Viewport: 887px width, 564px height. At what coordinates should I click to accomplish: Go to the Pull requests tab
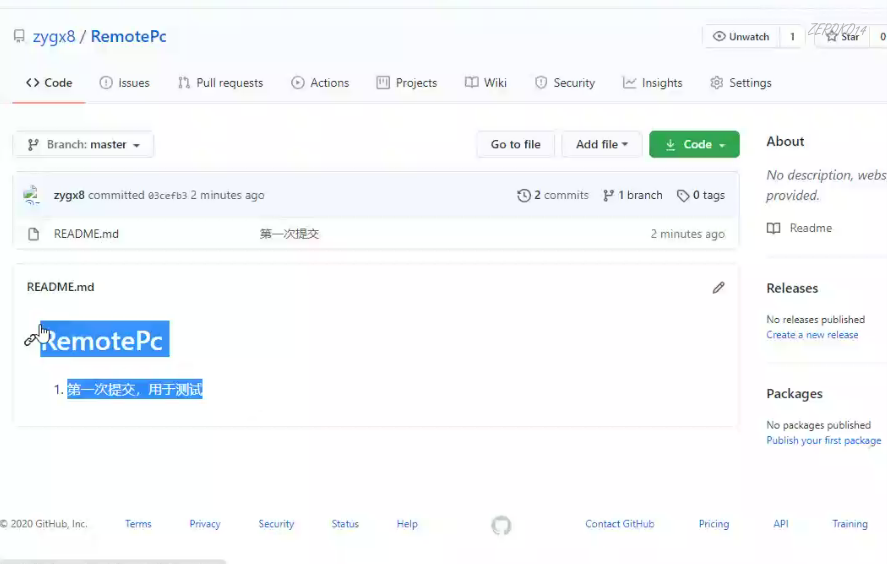[x=220, y=83]
